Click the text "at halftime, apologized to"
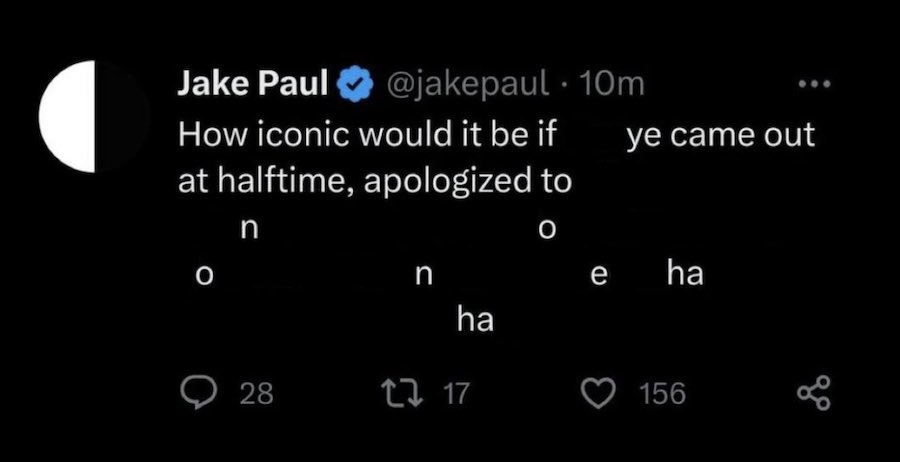This screenshot has height=462, width=900. coord(374,182)
